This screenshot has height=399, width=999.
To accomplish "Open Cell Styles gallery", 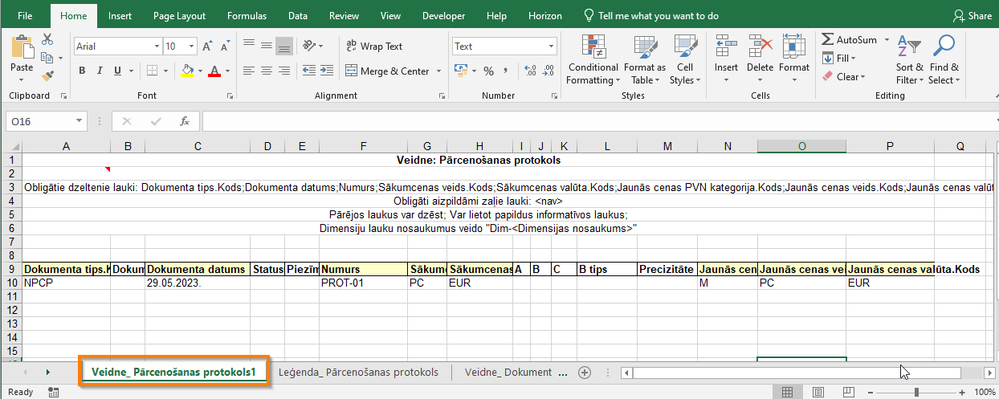I will [685, 60].
